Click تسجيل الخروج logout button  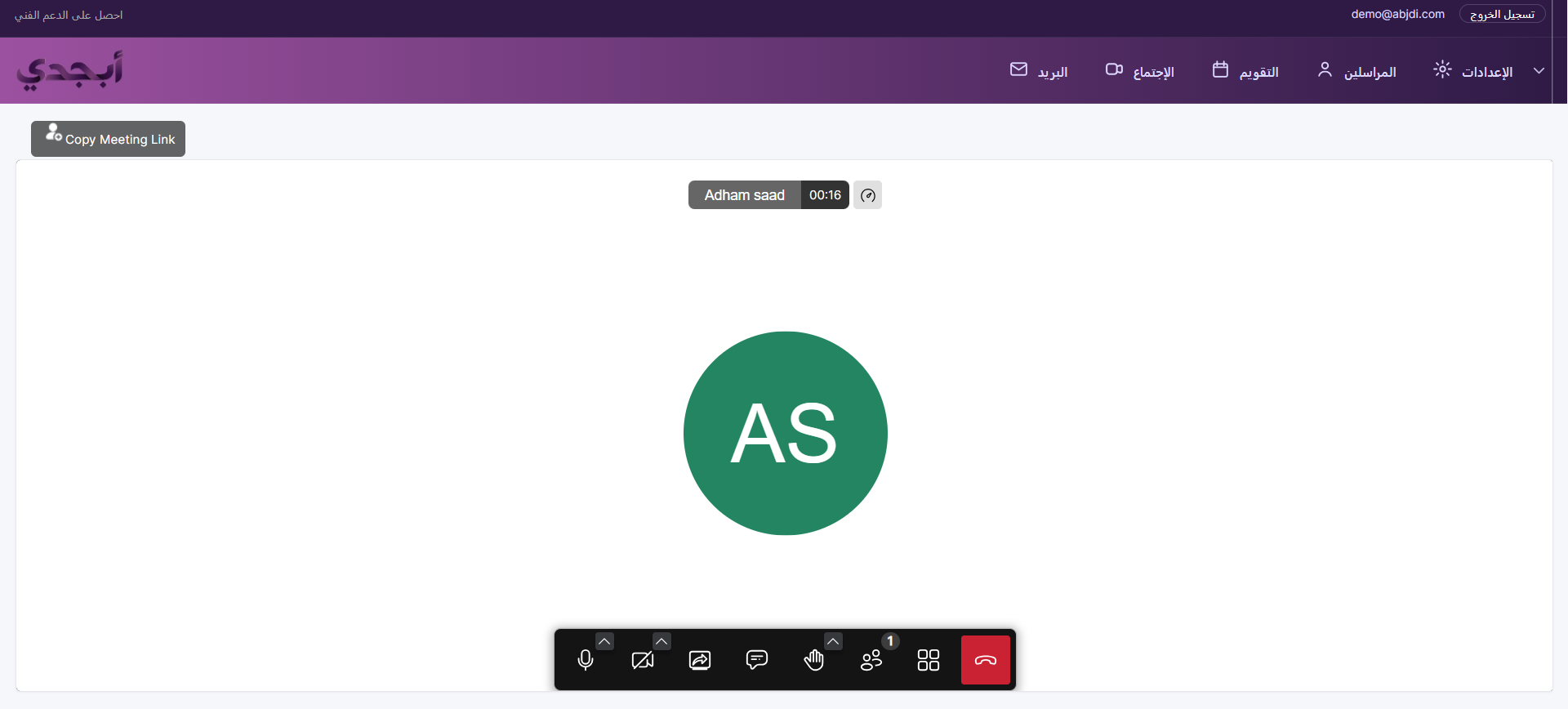point(1502,15)
